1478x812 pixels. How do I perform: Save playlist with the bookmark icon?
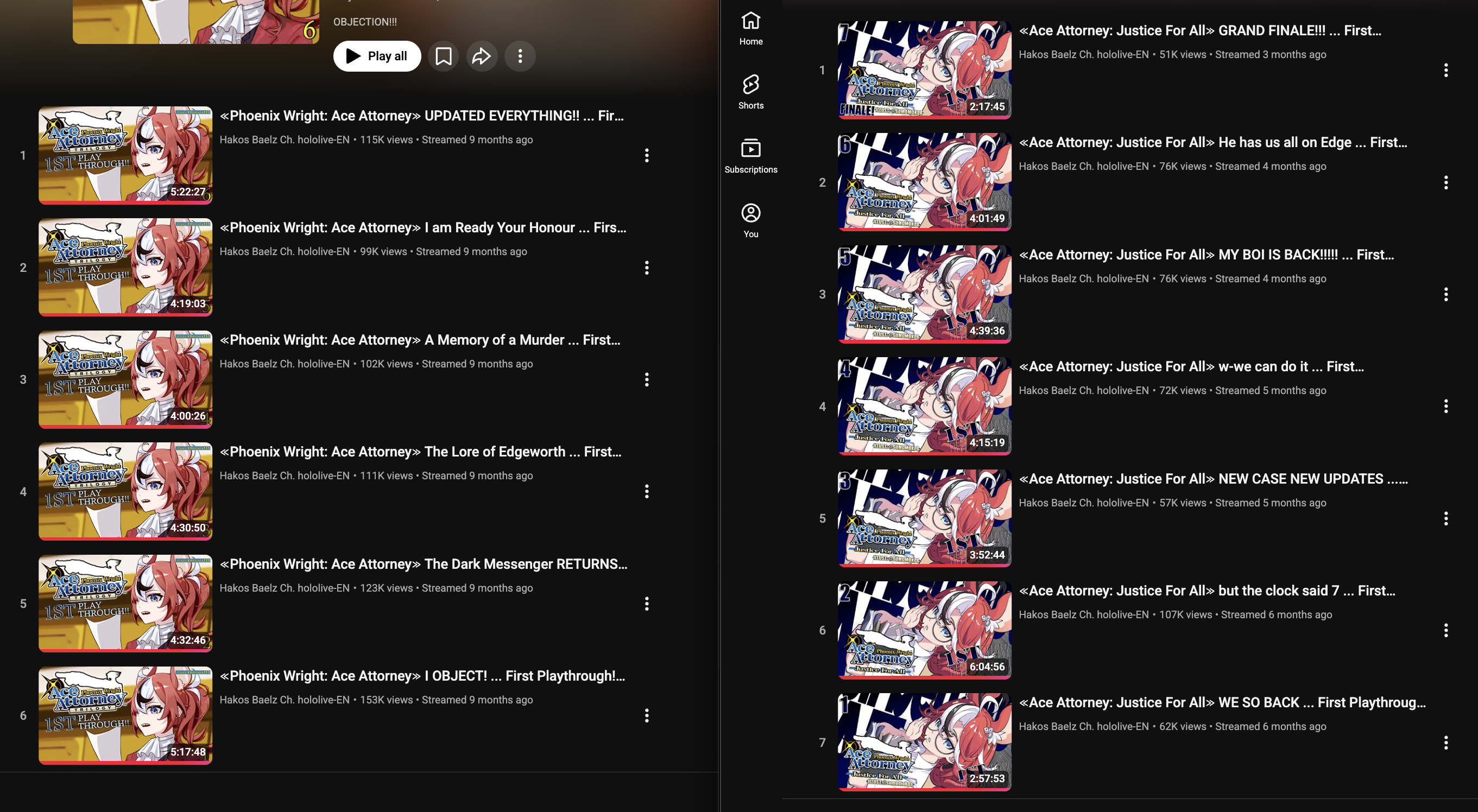click(443, 56)
